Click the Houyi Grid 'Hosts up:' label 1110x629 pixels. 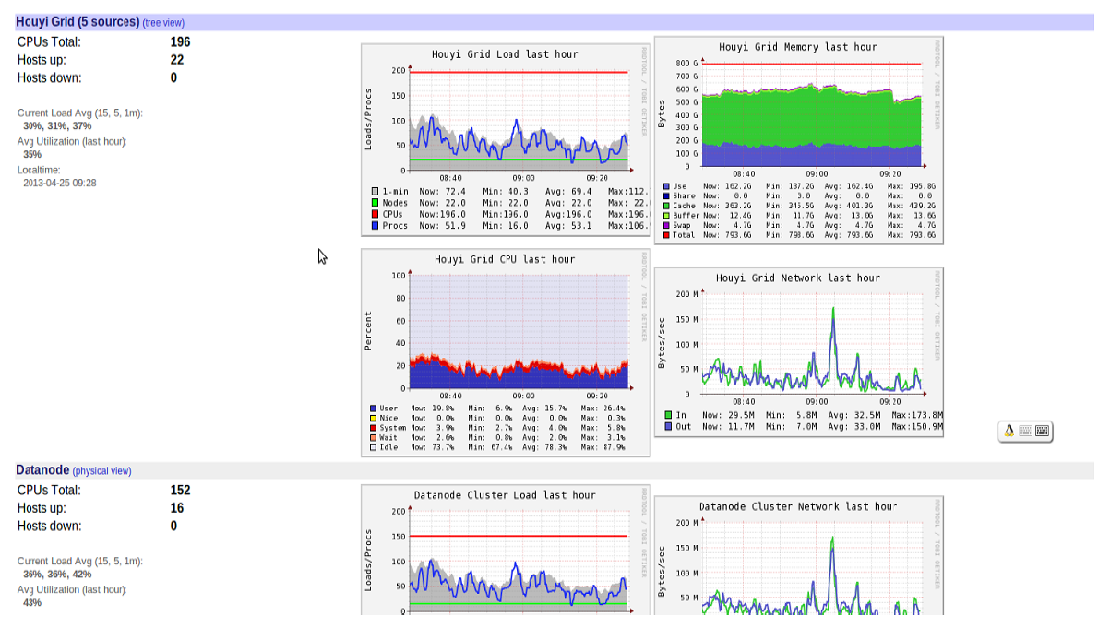click(x=42, y=60)
